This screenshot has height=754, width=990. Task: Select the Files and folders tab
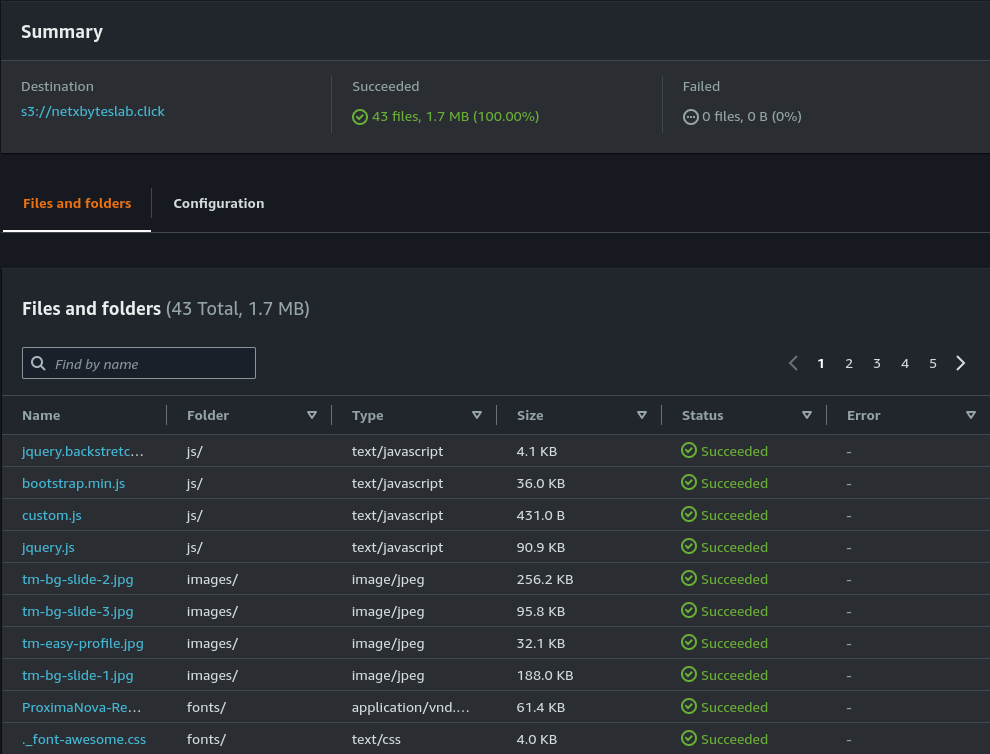coord(77,203)
